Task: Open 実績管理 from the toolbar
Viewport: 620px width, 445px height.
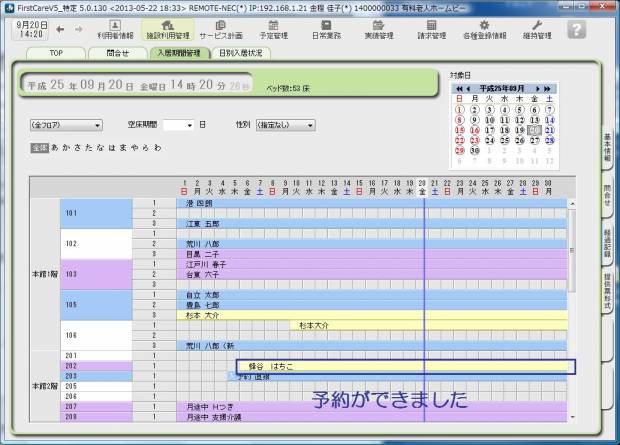Action: pyautogui.click(x=378, y=28)
